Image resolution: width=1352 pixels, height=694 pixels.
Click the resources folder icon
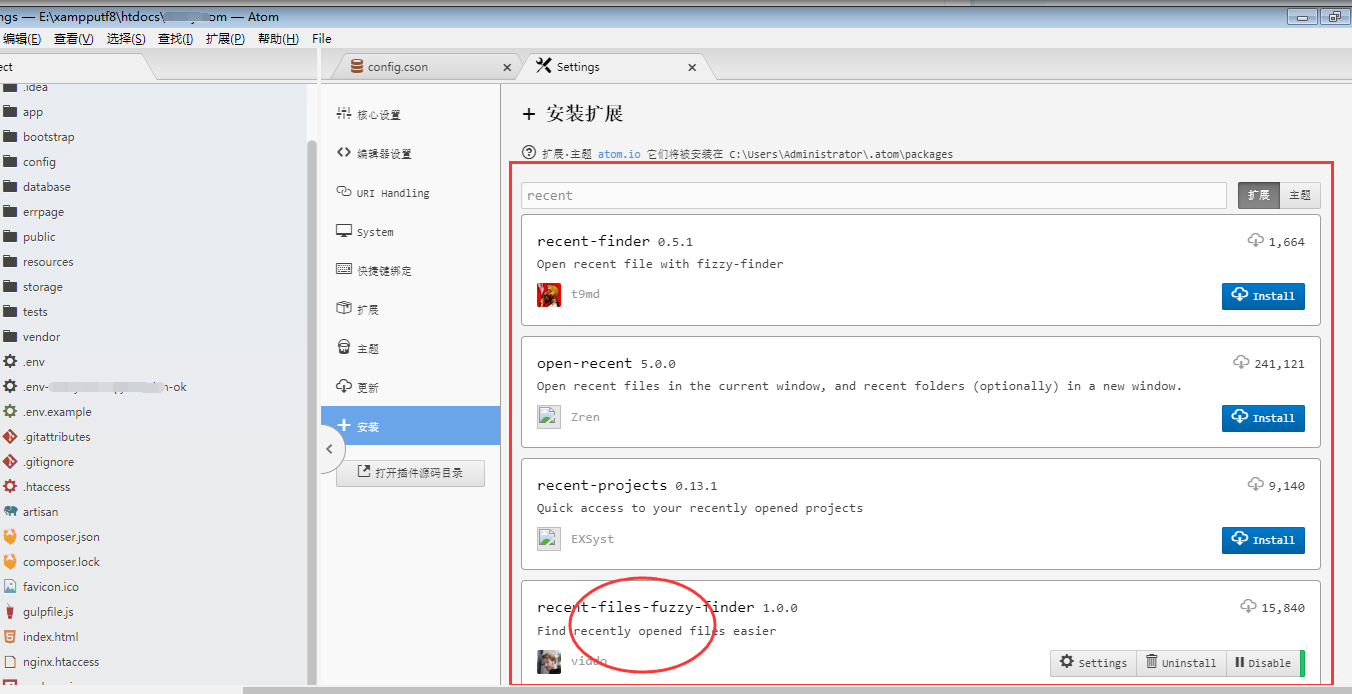pos(10,261)
